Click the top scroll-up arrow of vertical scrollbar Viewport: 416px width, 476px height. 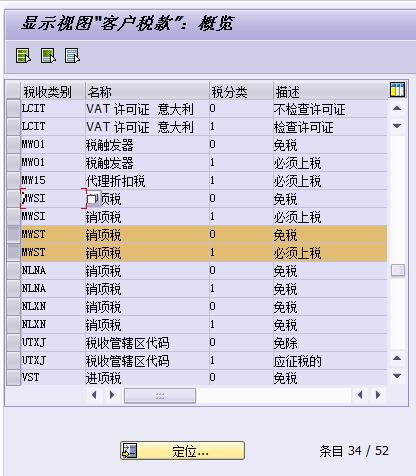(397, 108)
